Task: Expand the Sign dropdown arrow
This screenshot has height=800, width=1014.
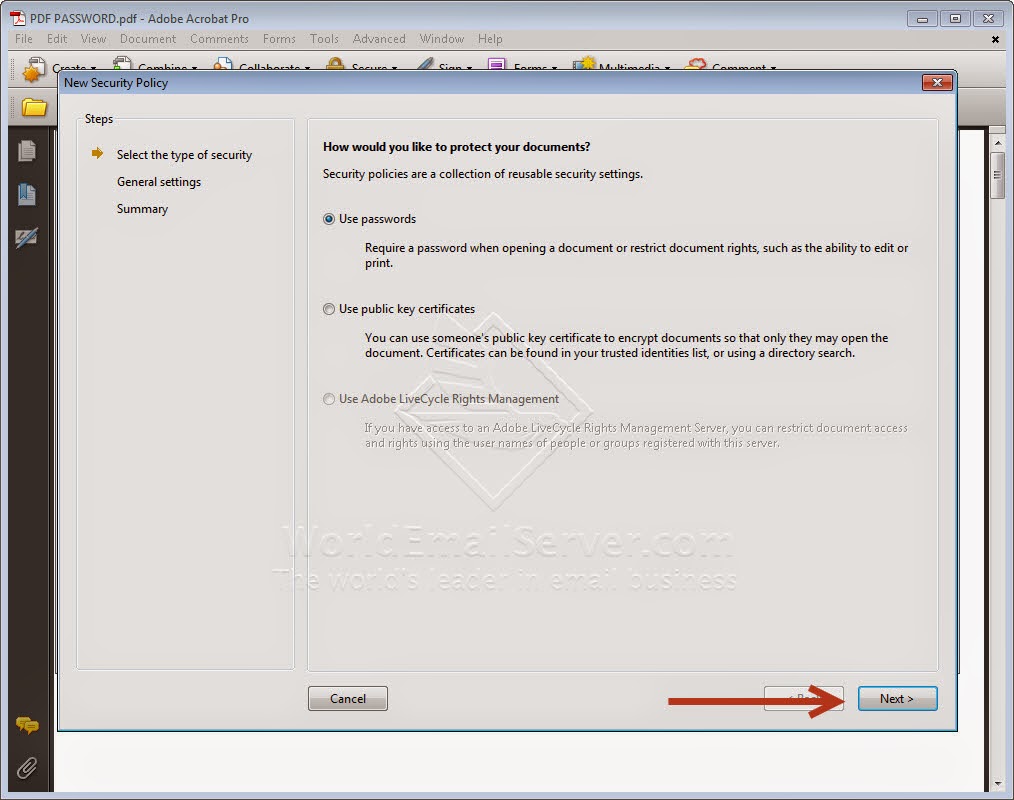Action: click(469, 68)
